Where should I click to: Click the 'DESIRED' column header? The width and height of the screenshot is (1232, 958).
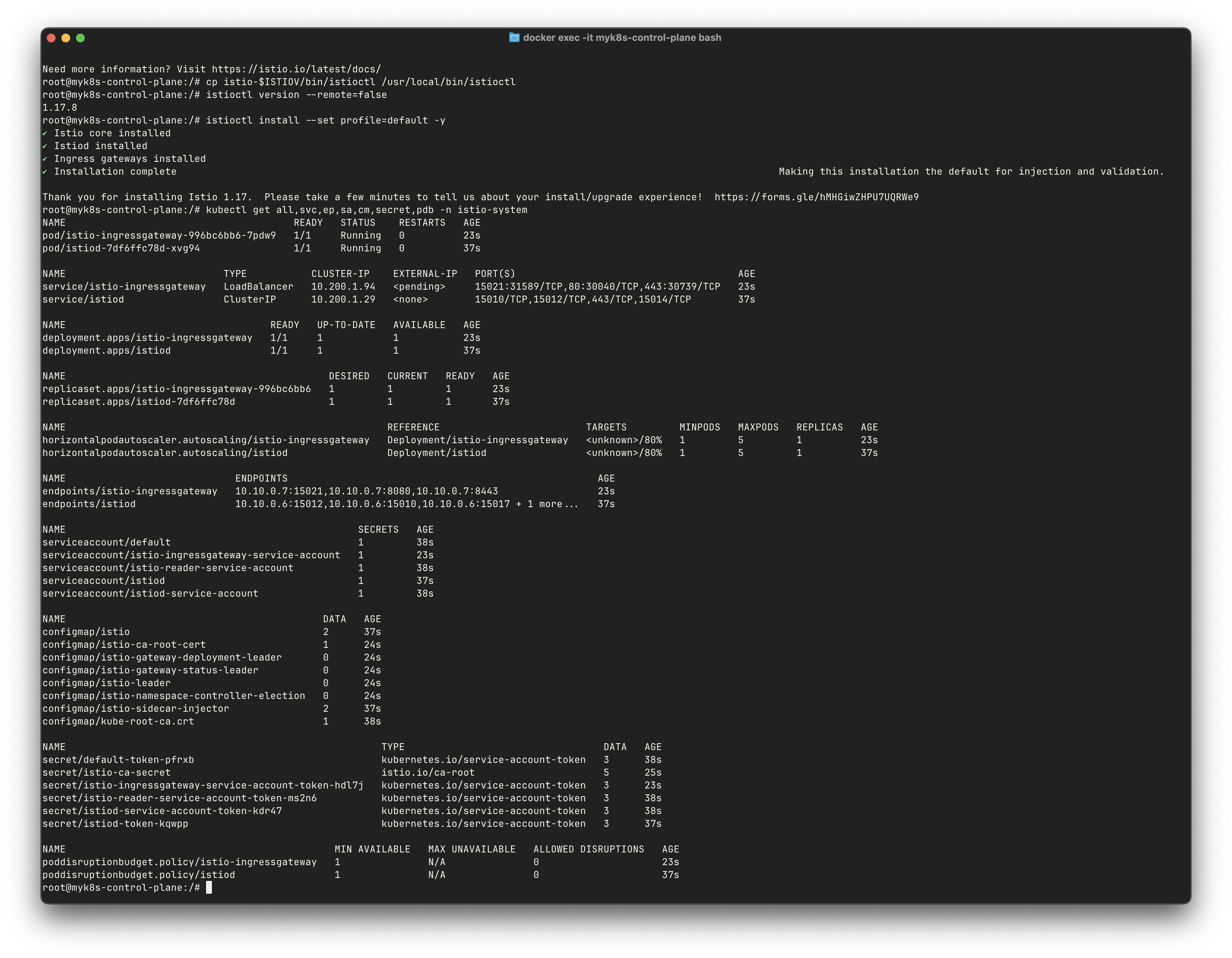click(349, 376)
